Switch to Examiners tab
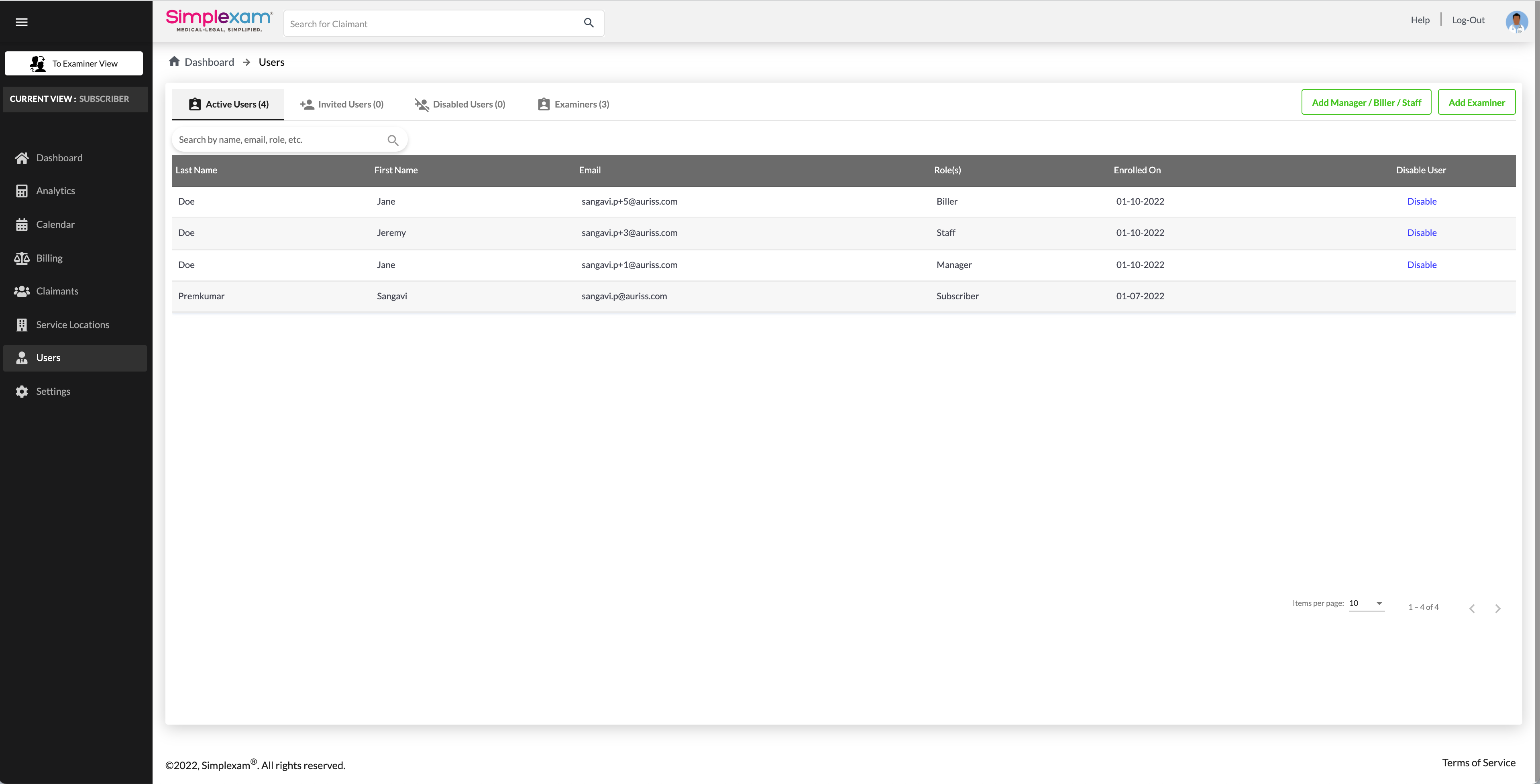Screen dimensions: 1540x784 tap(573, 104)
